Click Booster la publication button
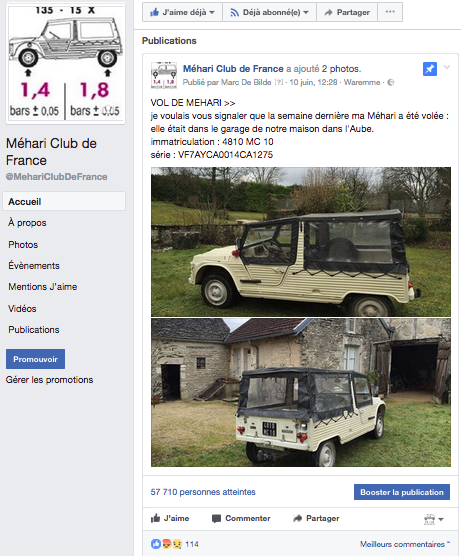This screenshot has height=556, width=461. pos(402,492)
